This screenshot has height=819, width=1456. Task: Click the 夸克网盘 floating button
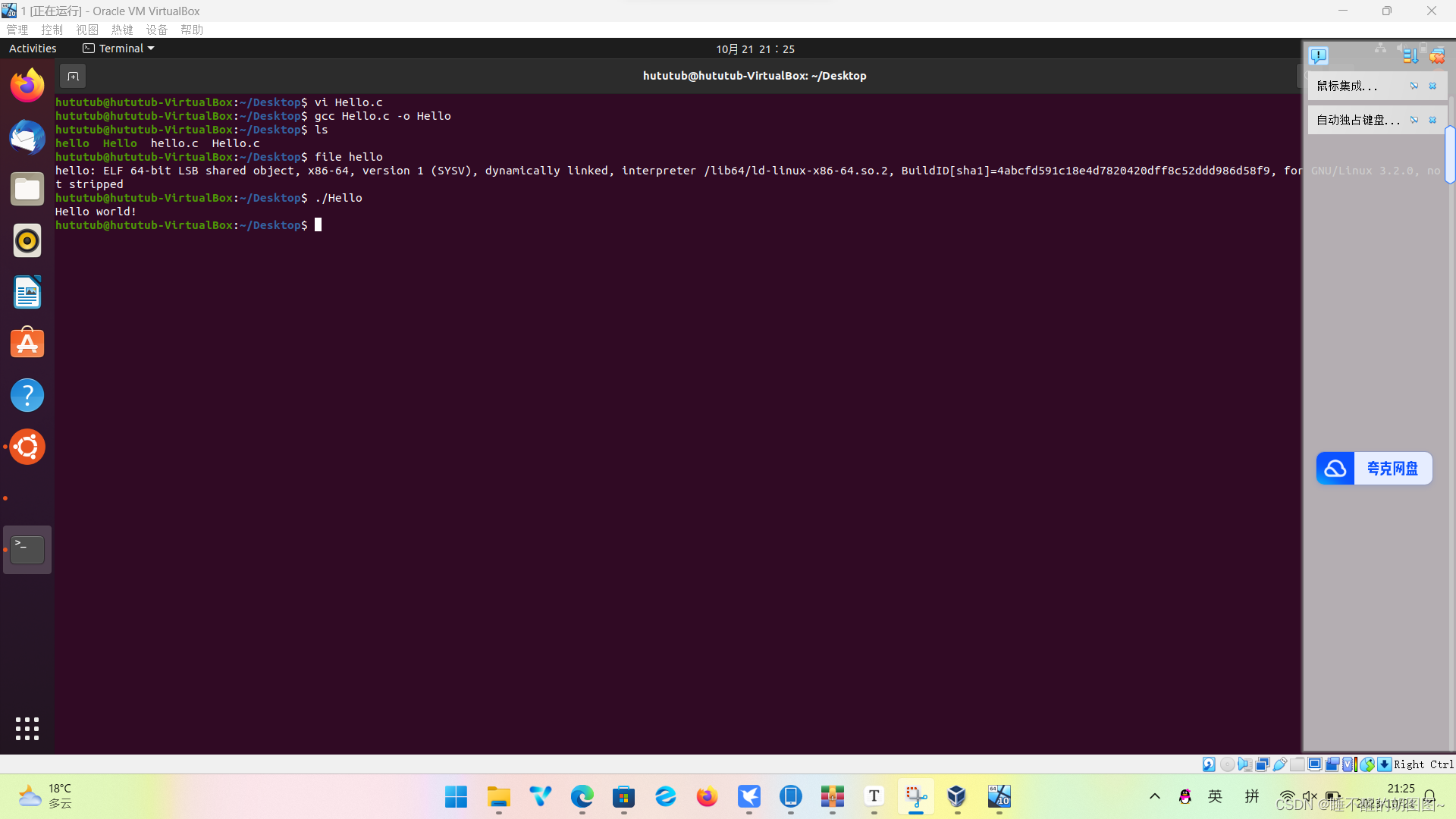[x=1374, y=469]
